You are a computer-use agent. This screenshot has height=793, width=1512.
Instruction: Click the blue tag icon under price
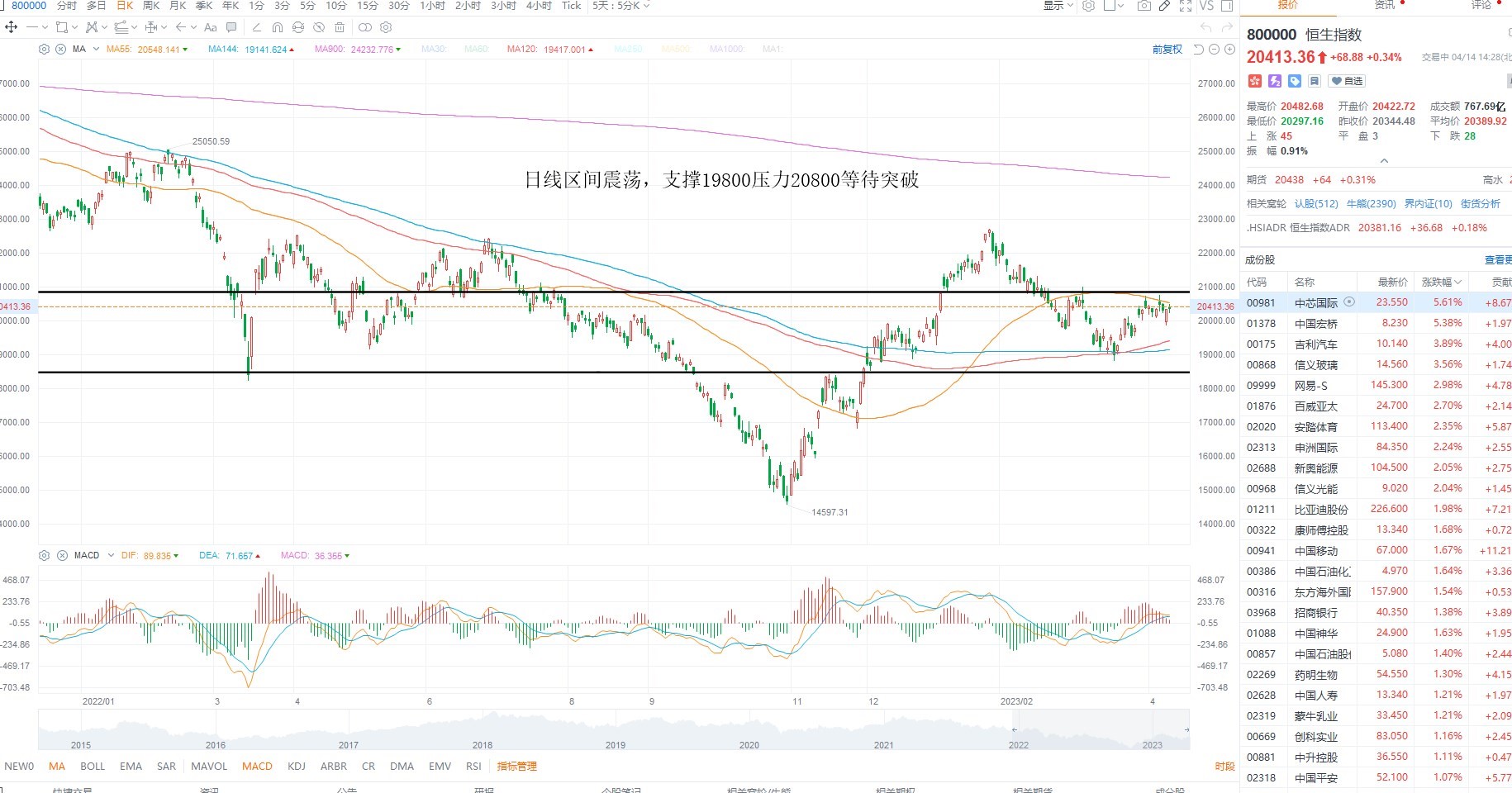(1295, 81)
